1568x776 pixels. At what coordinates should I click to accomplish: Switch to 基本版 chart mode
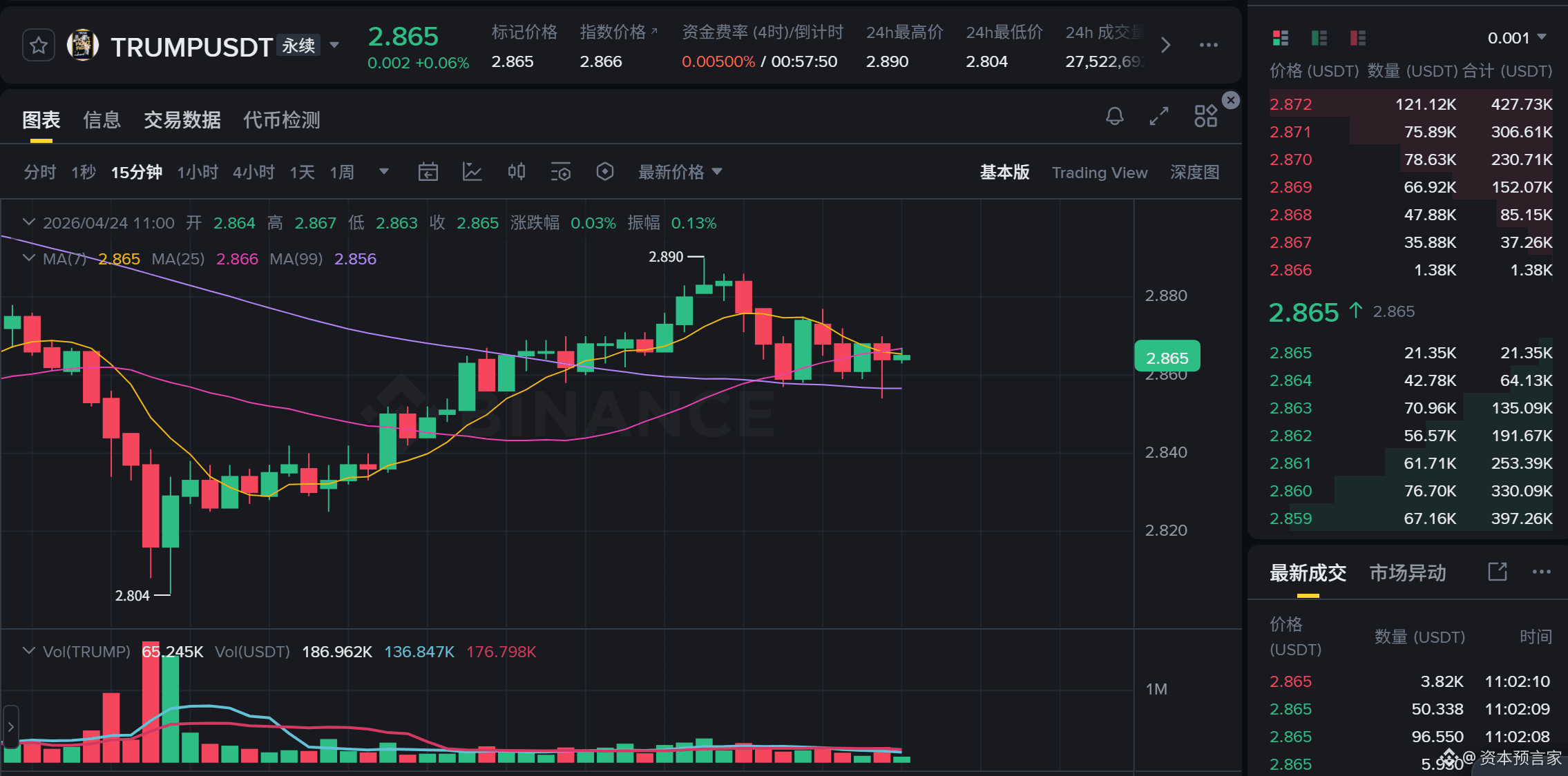pos(1004,172)
